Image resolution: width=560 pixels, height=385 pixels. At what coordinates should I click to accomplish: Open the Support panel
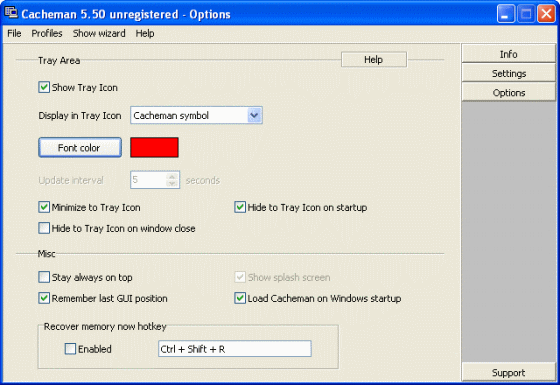click(508, 372)
